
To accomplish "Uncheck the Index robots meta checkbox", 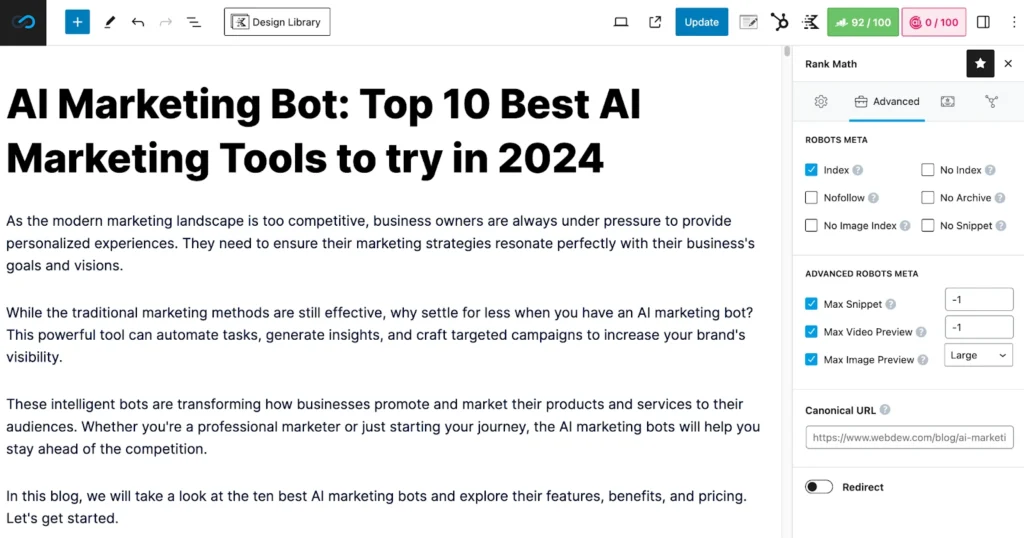I will coord(811,170).
